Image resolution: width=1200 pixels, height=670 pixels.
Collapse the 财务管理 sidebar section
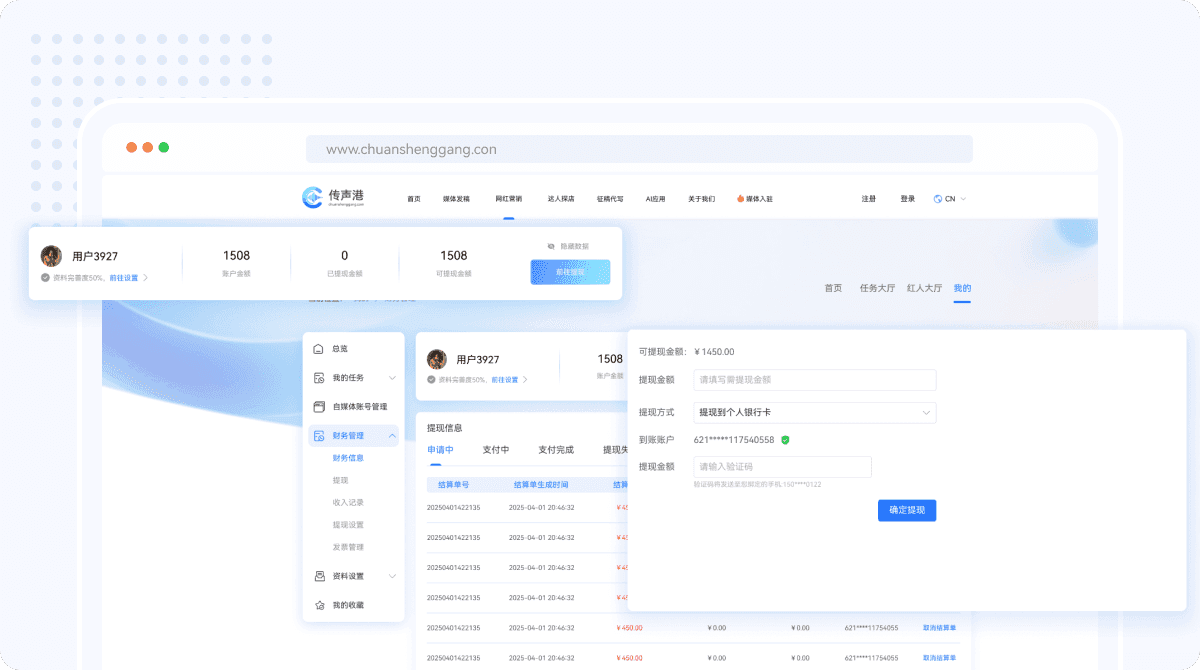[392, 436]
